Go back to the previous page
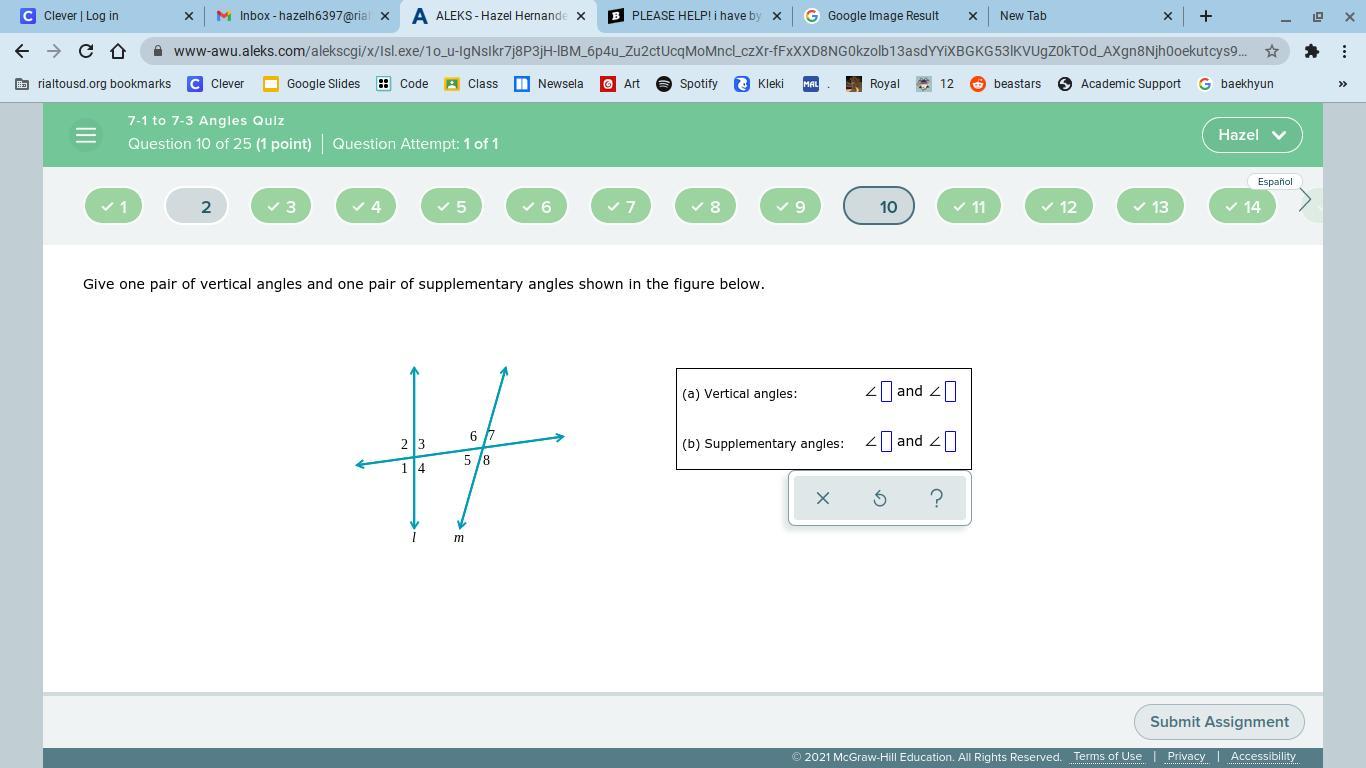This screenshot has width=1366, height=768. 22,51
